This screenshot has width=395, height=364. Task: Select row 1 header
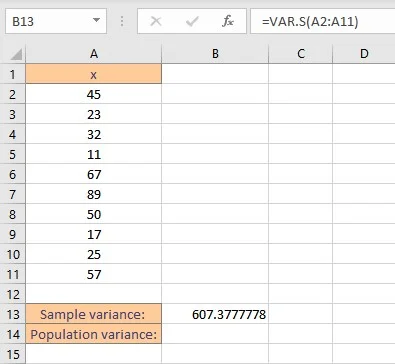(13, 74)
